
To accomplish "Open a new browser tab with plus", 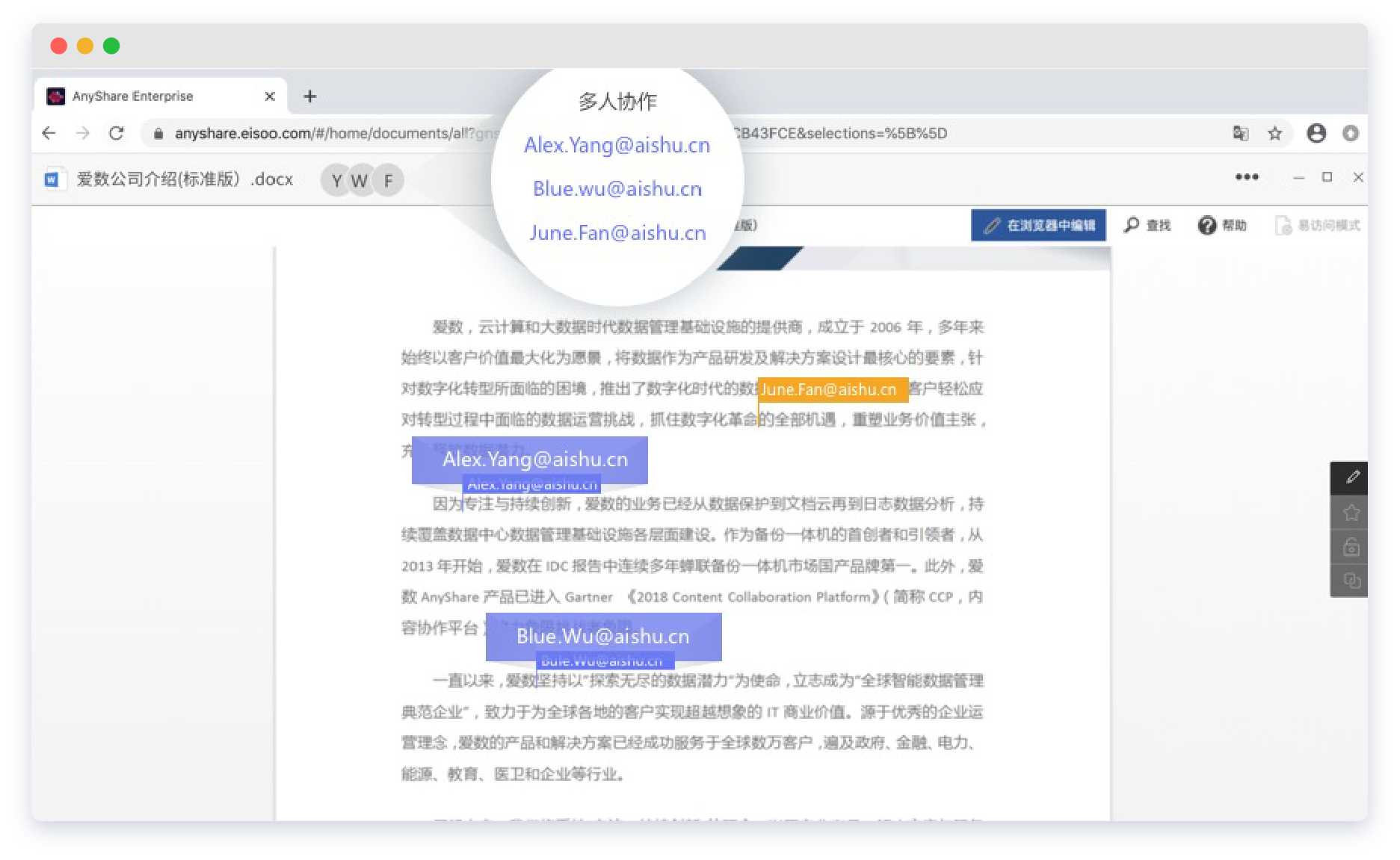I will pyautogui.click(x=310, y=96).
